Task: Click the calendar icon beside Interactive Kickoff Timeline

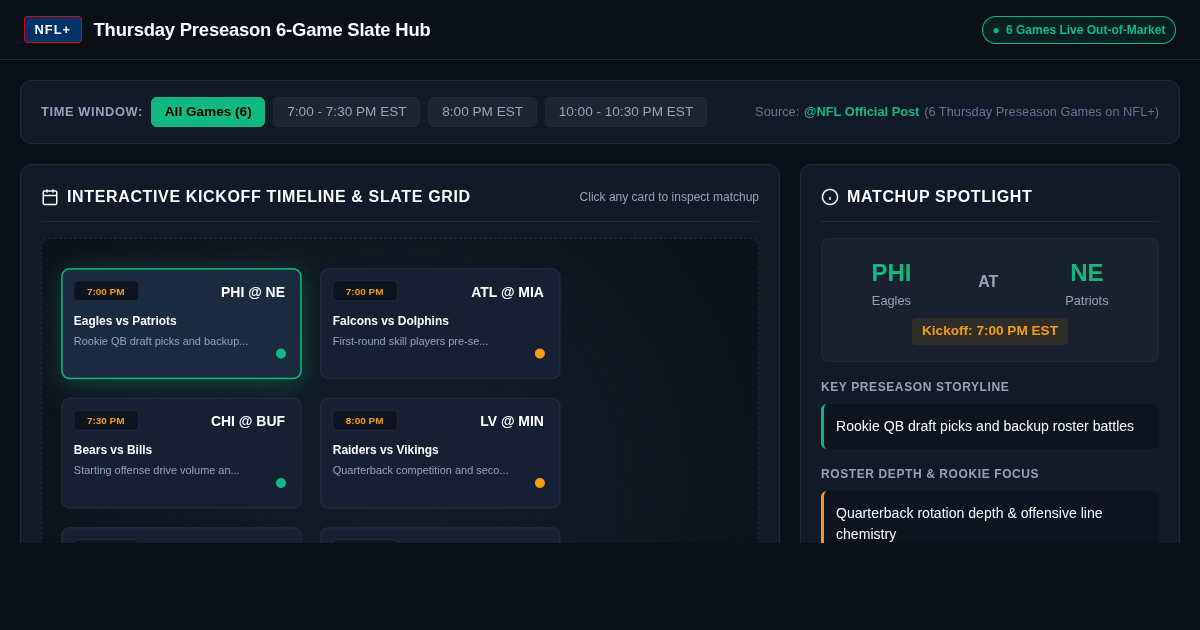Action: pyautogui.click(x=50, y=197)
